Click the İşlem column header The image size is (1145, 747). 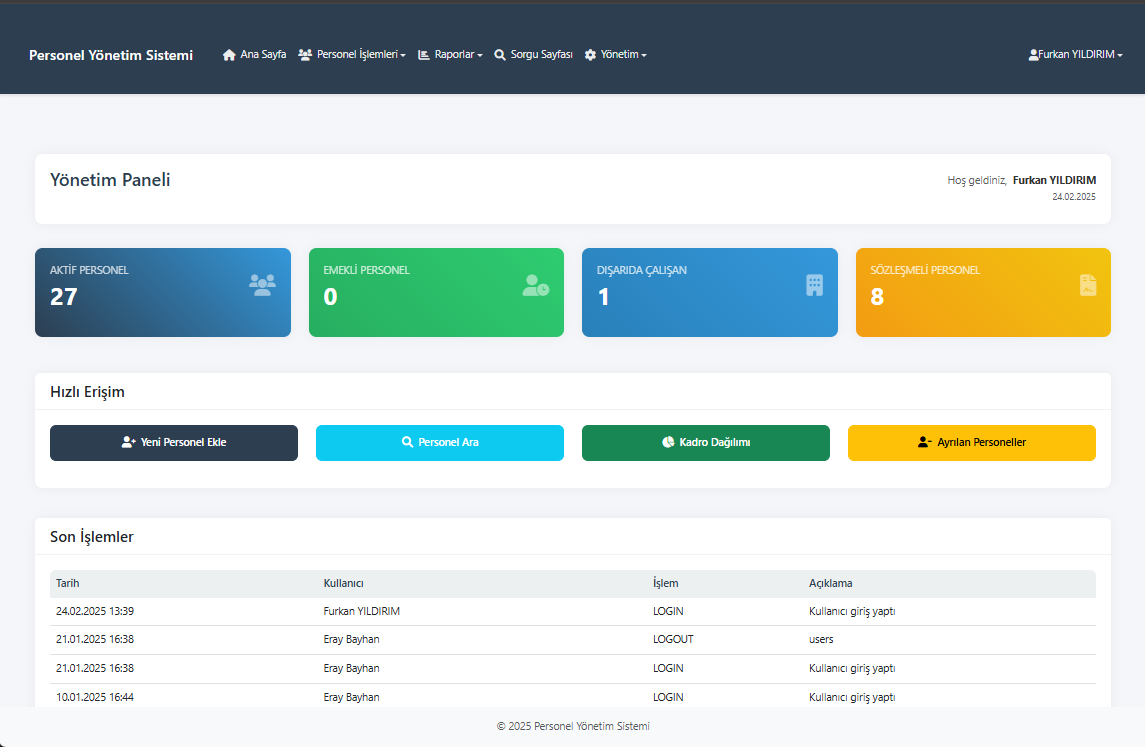(x=665, y=583)
